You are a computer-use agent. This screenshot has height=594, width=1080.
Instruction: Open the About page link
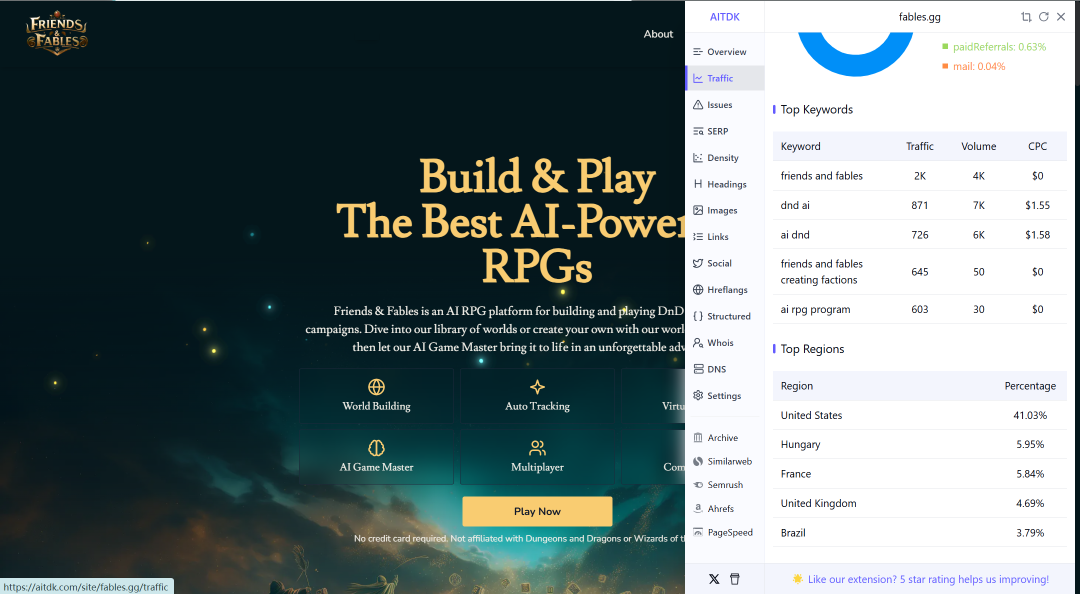tap(658, 34)
